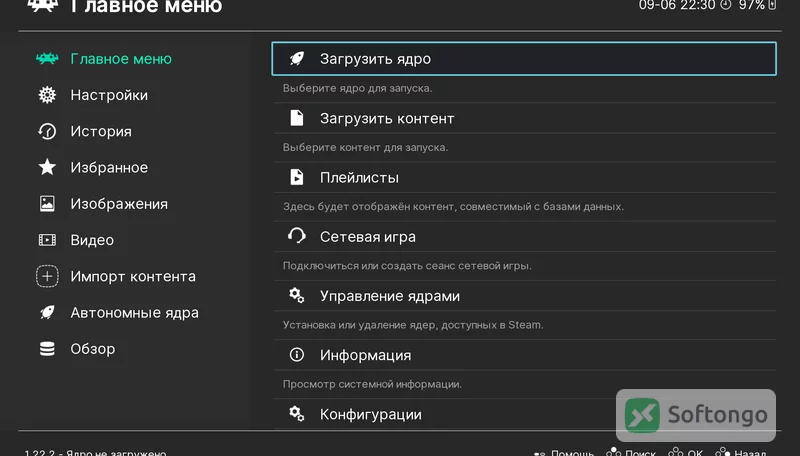Screen dimensions: 800x456
Task: Click the picture icon beside Изображения
Action: [x=47, y=204]
